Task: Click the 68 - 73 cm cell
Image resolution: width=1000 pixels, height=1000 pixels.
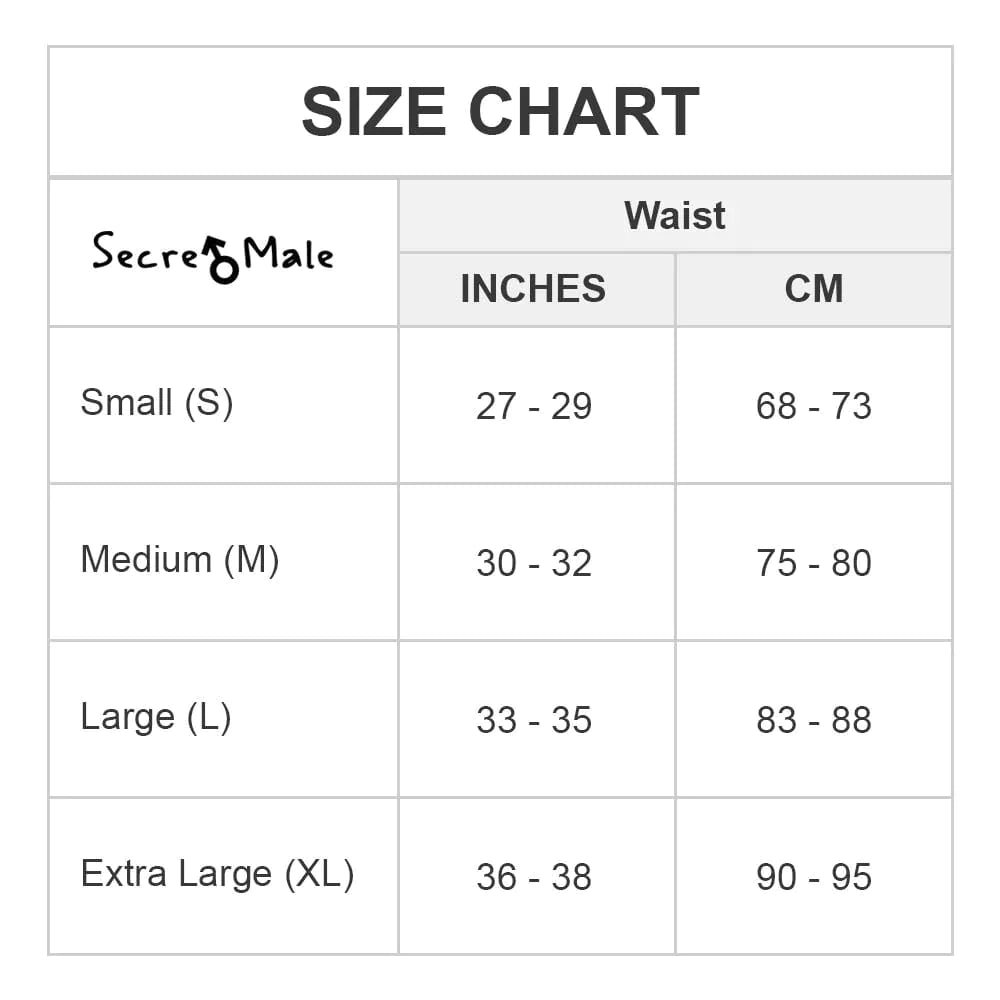Action: (814, 406)
